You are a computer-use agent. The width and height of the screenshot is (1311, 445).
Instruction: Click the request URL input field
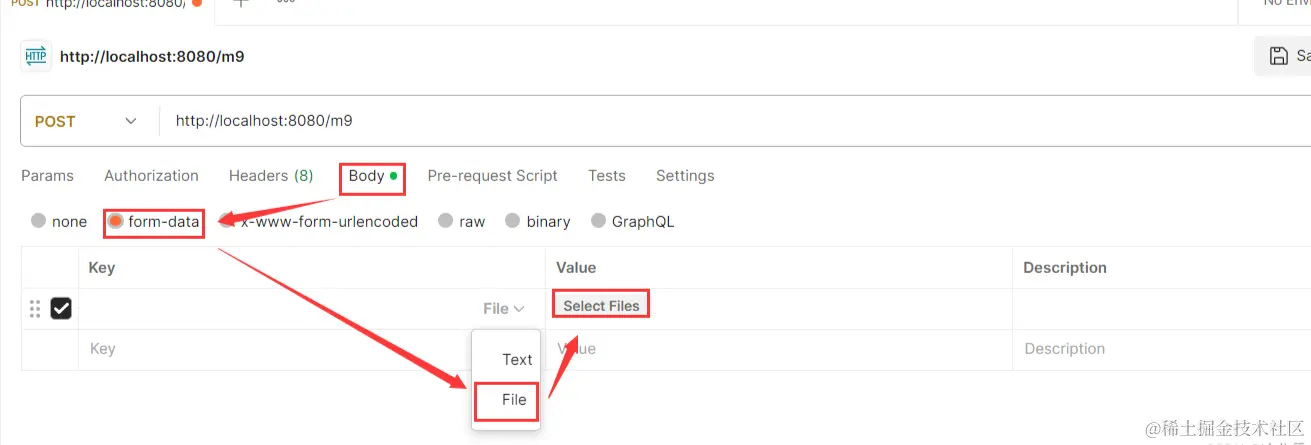[x=700, y=121]
